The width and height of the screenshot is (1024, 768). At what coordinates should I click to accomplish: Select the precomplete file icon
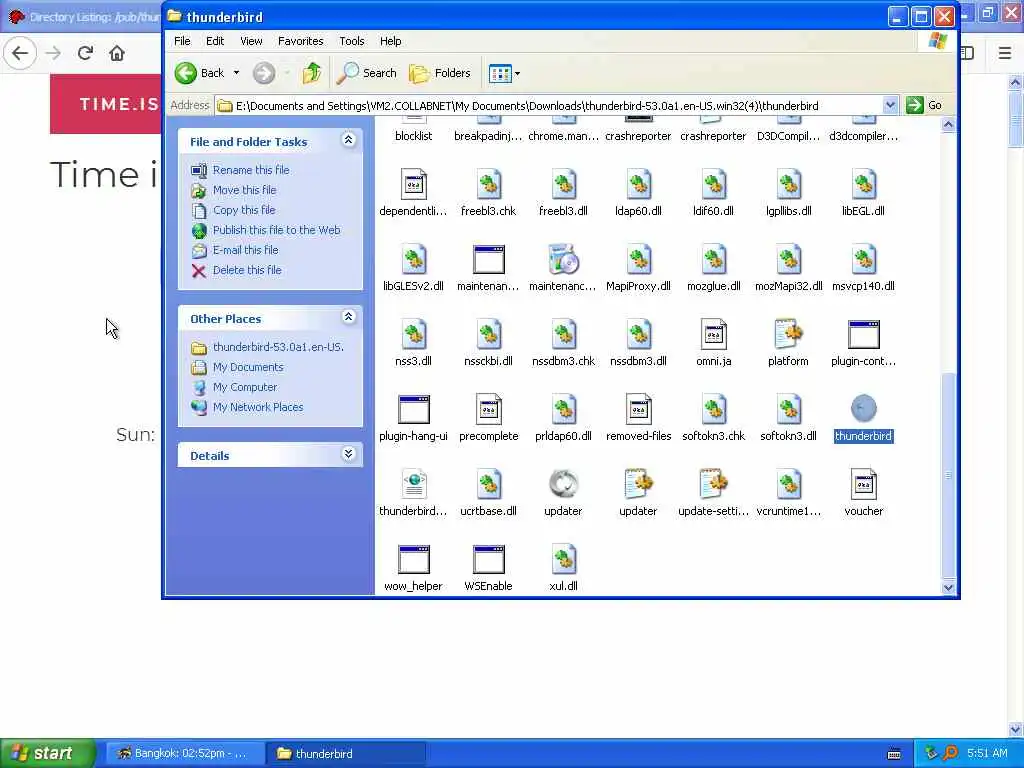(488, 410)
